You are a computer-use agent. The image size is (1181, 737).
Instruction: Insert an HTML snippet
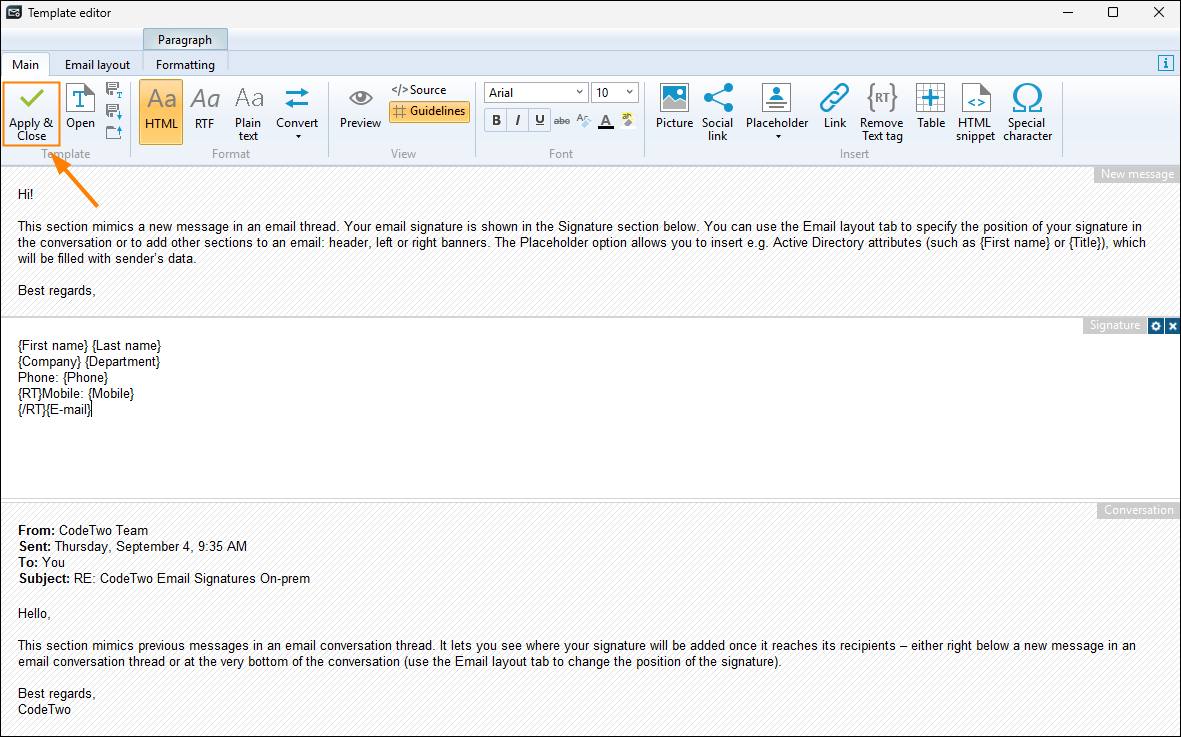point(975,112)
